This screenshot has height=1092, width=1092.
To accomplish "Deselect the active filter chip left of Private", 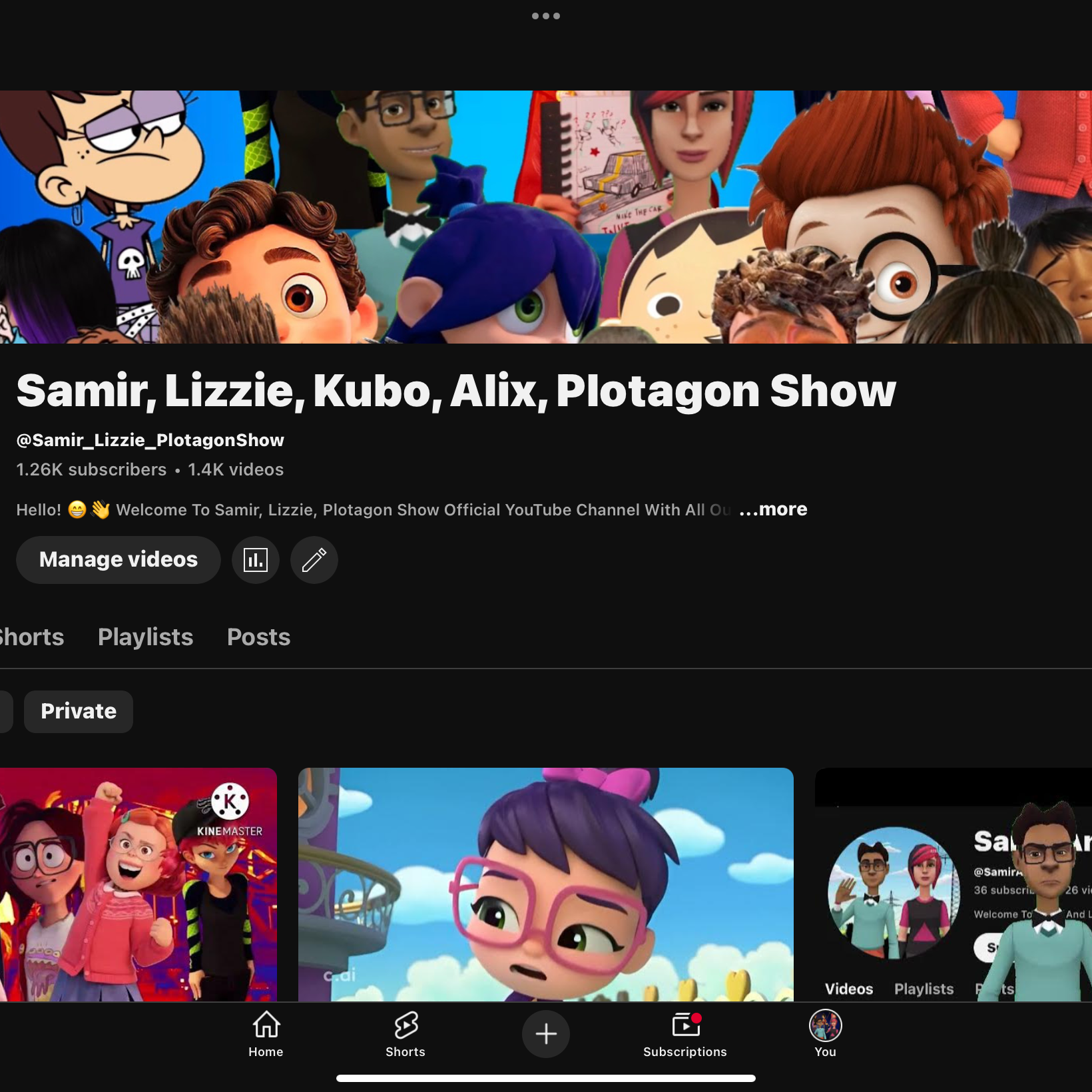I will [x=5, y=711].
